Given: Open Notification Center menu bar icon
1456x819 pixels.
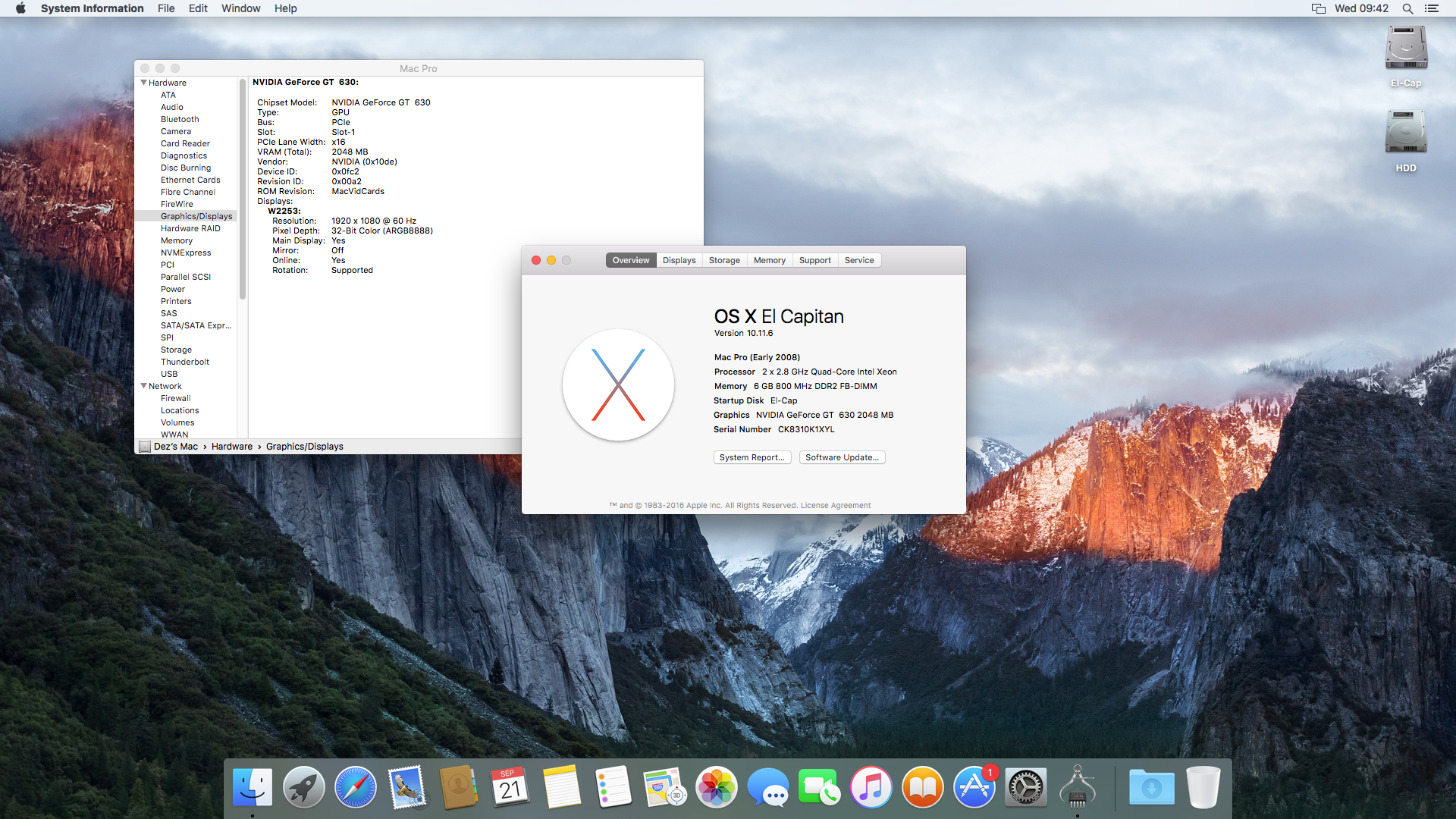Looking at the screenshot, I should [x=1432, y=8].
